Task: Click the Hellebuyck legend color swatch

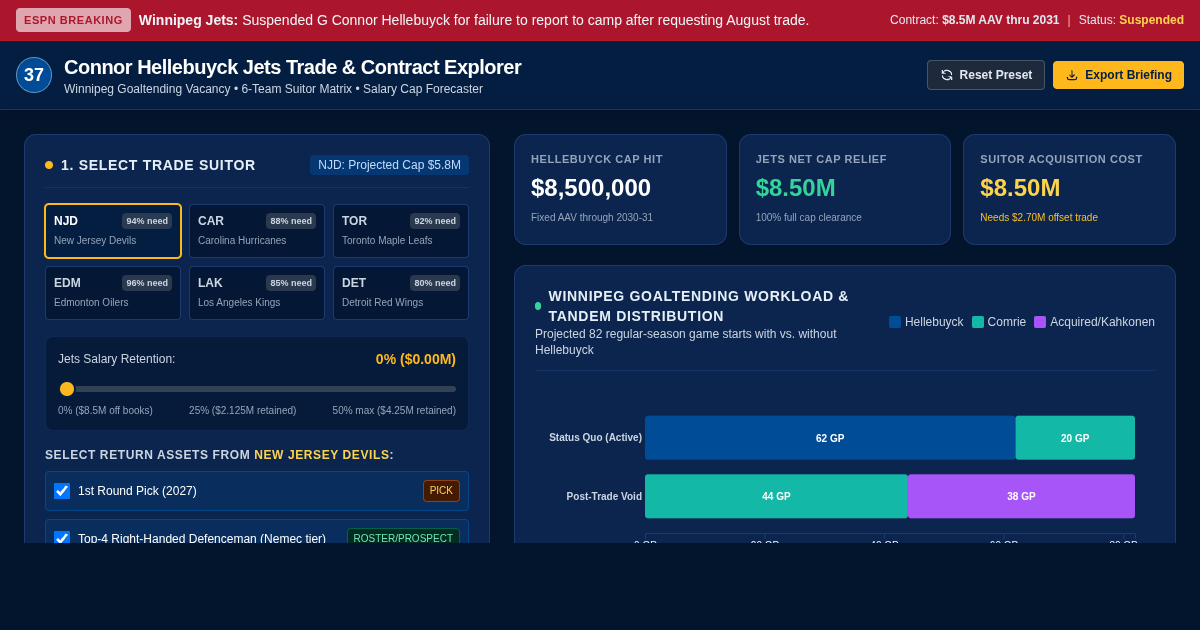Action: click(895, 322)
